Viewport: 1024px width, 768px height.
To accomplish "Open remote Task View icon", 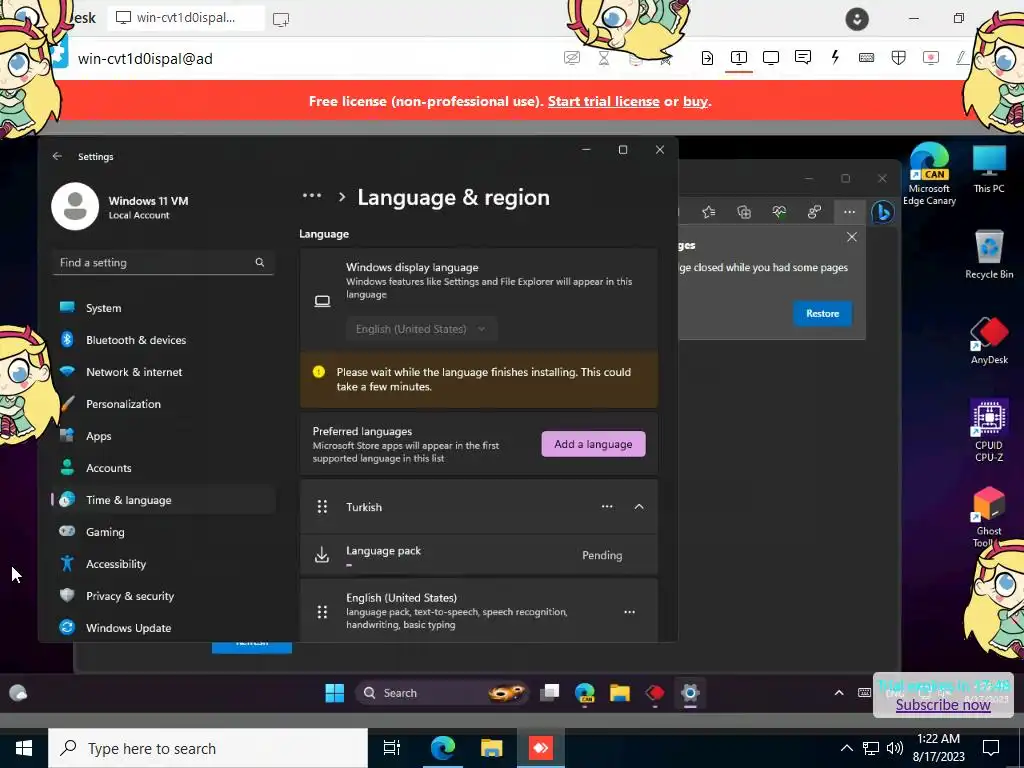I will point(549,693).
